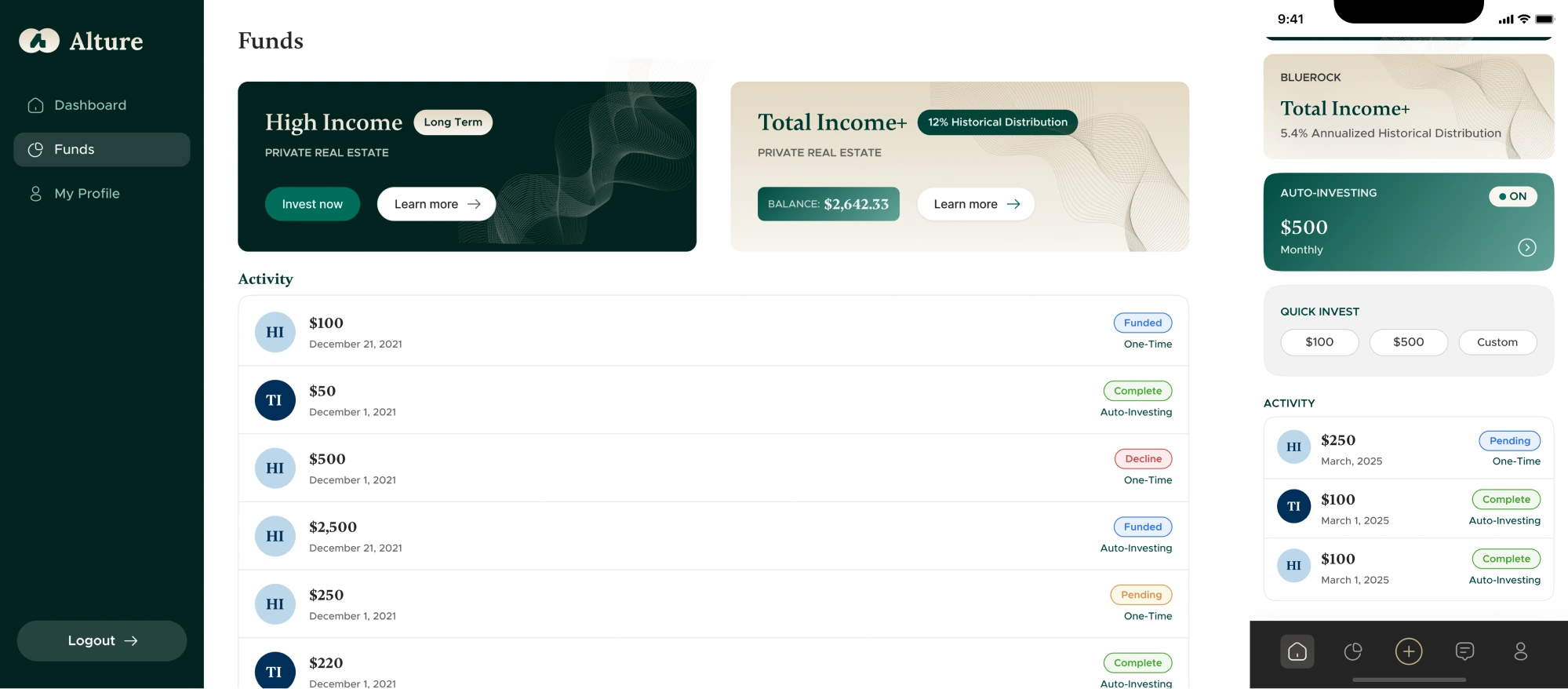The image size is (1568, 689).
Task: Open auto-investing details arrow
Action: (x=1527, y=247)
